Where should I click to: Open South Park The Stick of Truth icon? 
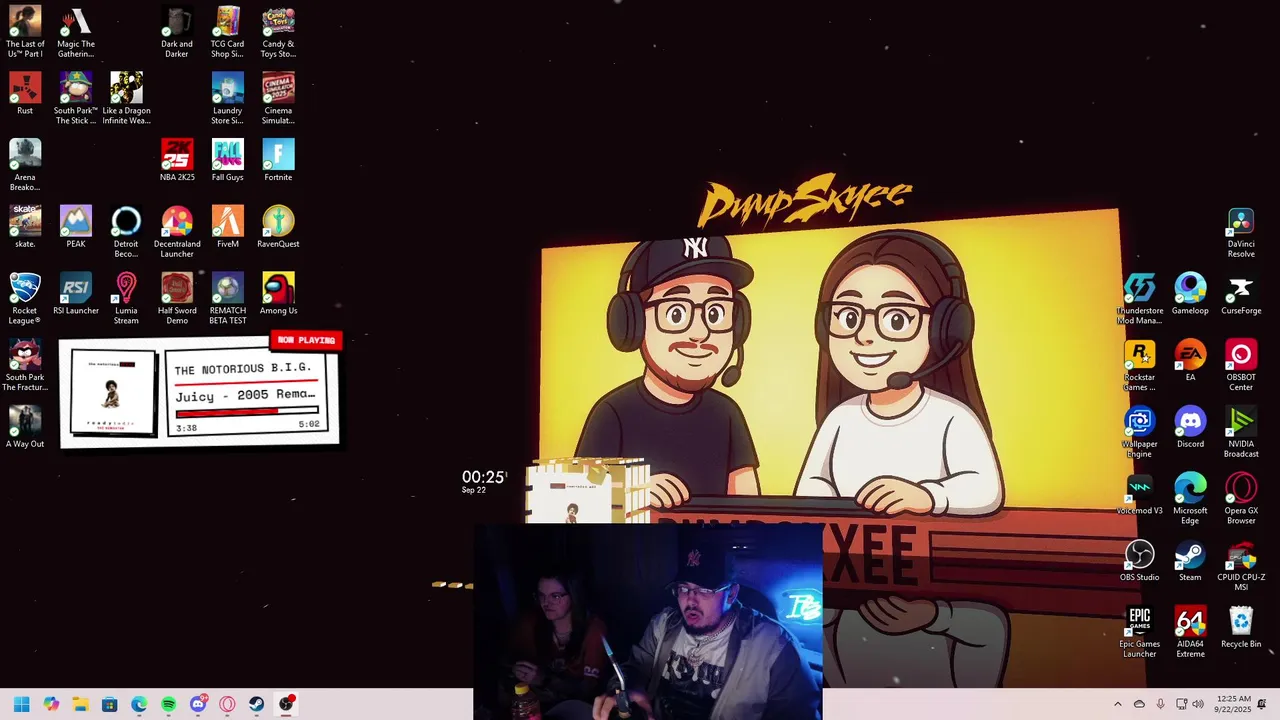pyautogui.click(x=76, y=99)
